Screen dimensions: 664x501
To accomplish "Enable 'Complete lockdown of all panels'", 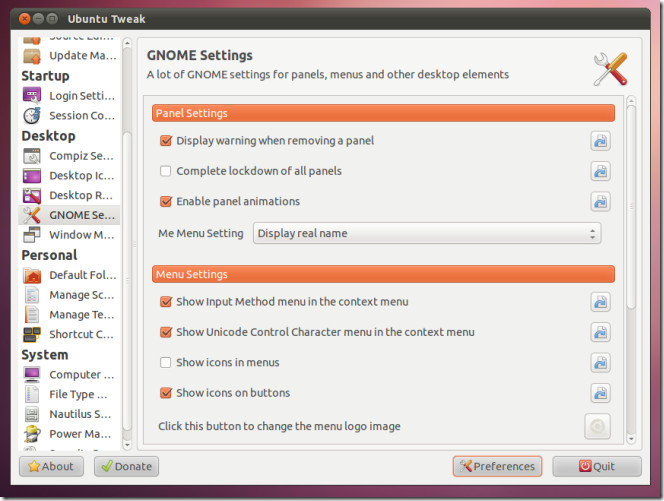I will (x=166, y=171).
